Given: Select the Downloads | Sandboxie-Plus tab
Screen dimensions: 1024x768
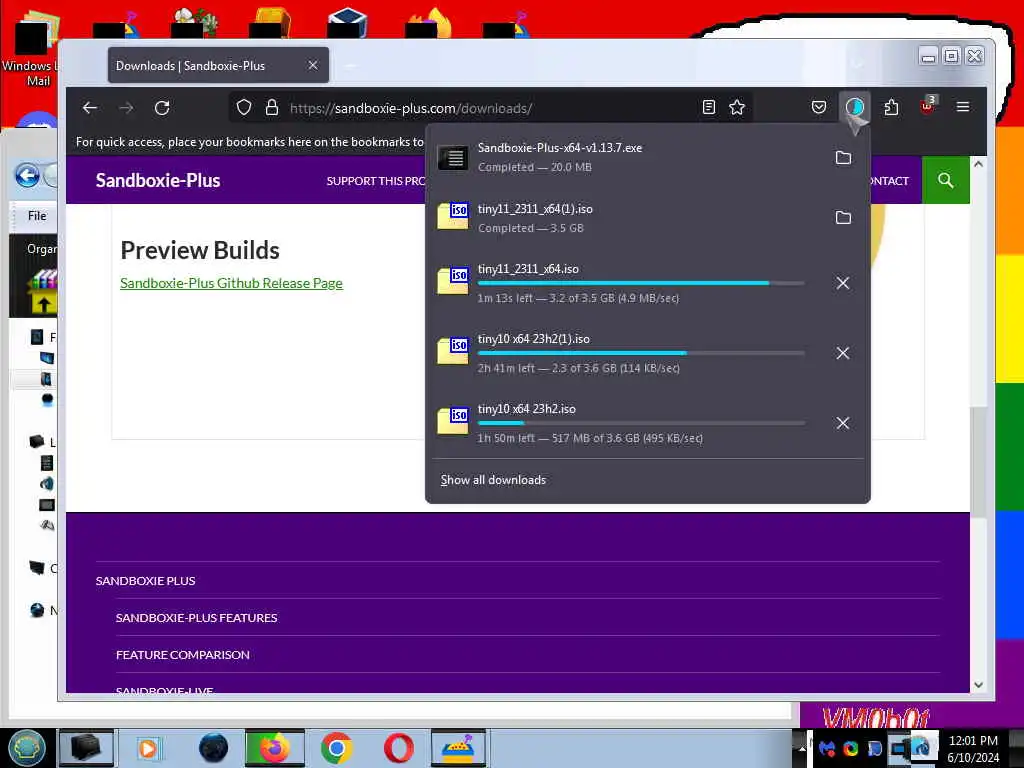Looking at the screenshot, I should 217,65.
